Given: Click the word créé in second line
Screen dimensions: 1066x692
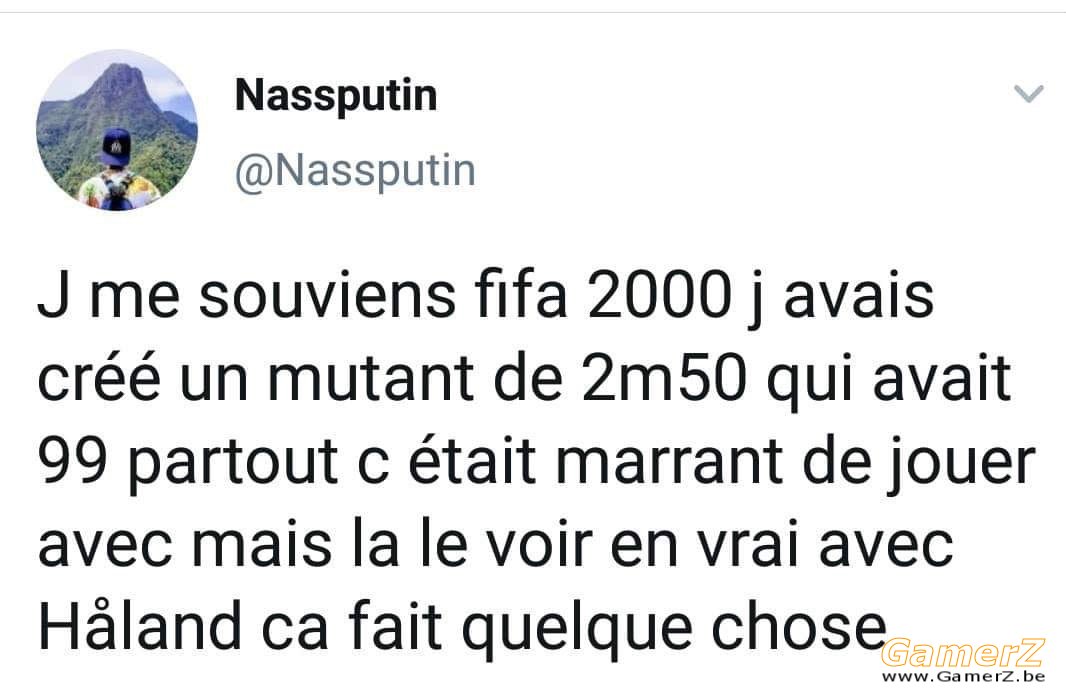Looking at the screenshot, I should pyautogui.click(x=99, y=379).
